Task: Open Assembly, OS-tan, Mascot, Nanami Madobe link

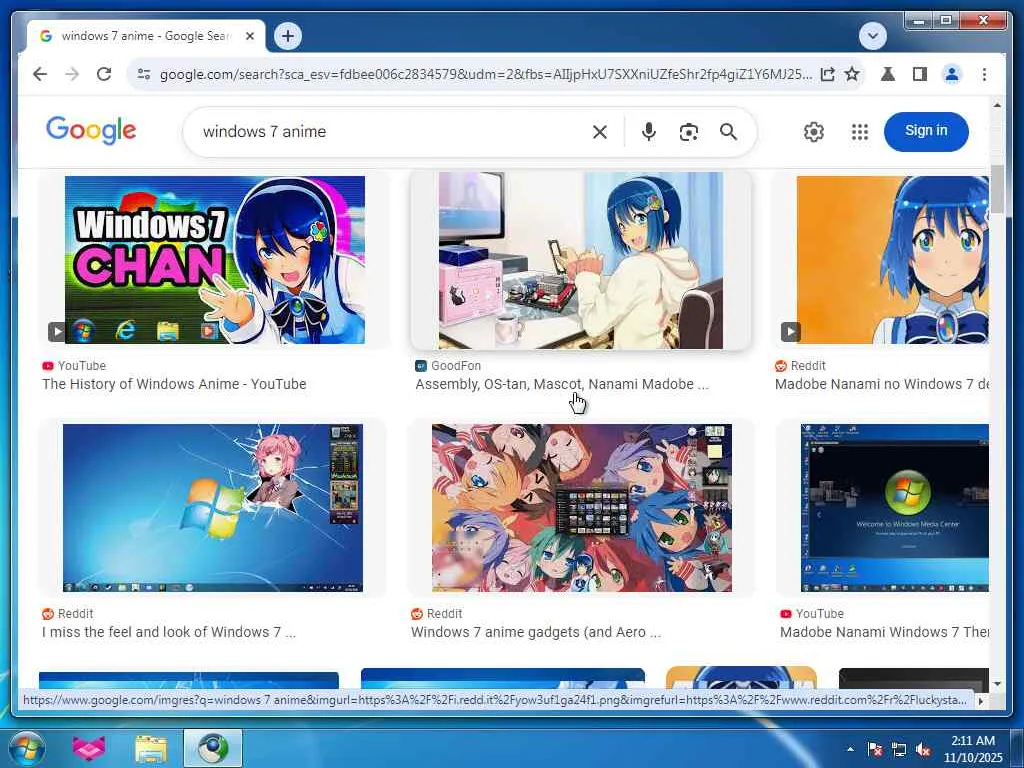Action: pos(562,384)
